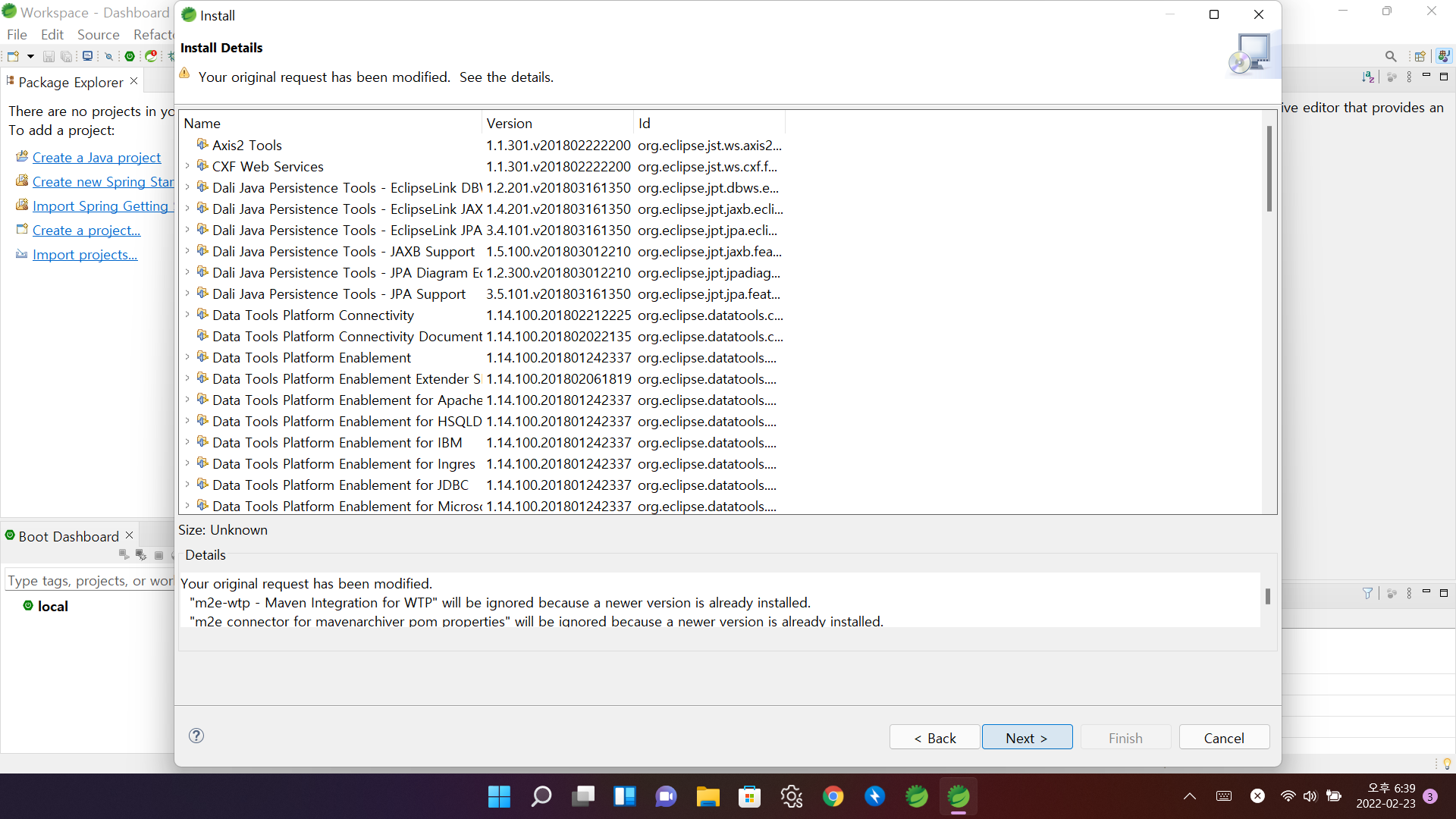Click the help question mark icon
This screenshot has width=1456, height=819.
pyautogui.click(x=196, y=736)
